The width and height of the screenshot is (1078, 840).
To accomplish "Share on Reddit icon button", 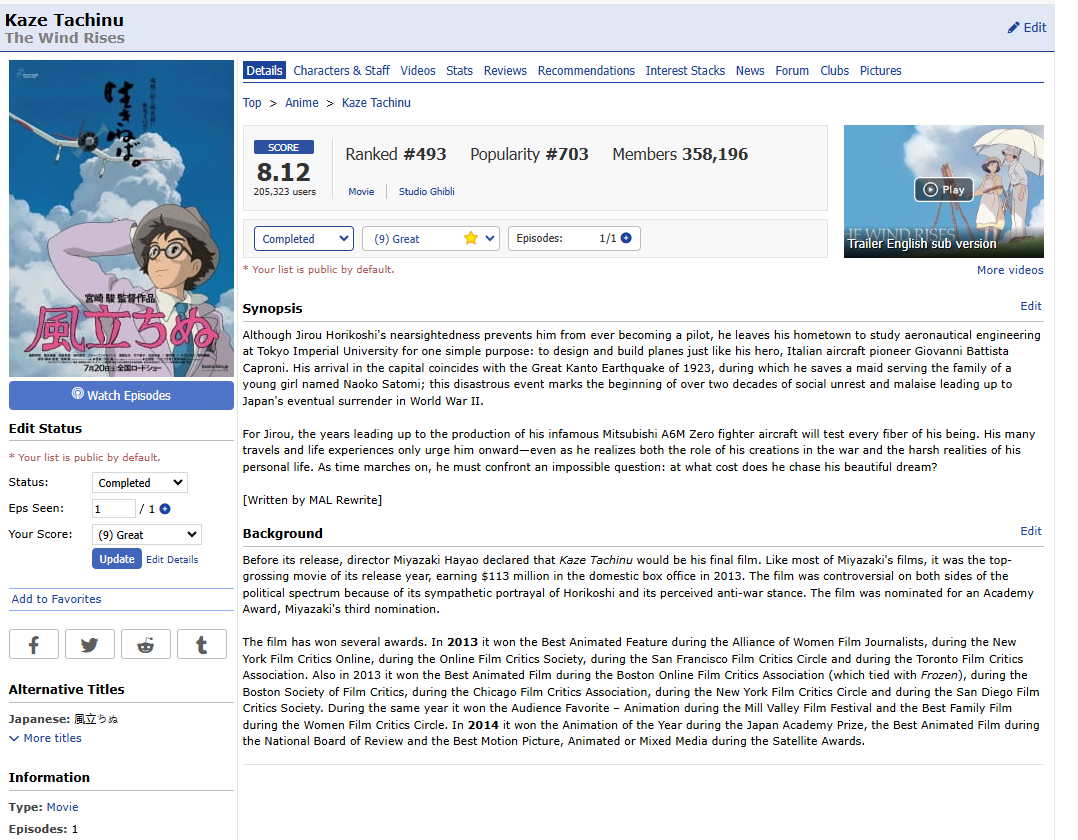I will pos(146,644).
